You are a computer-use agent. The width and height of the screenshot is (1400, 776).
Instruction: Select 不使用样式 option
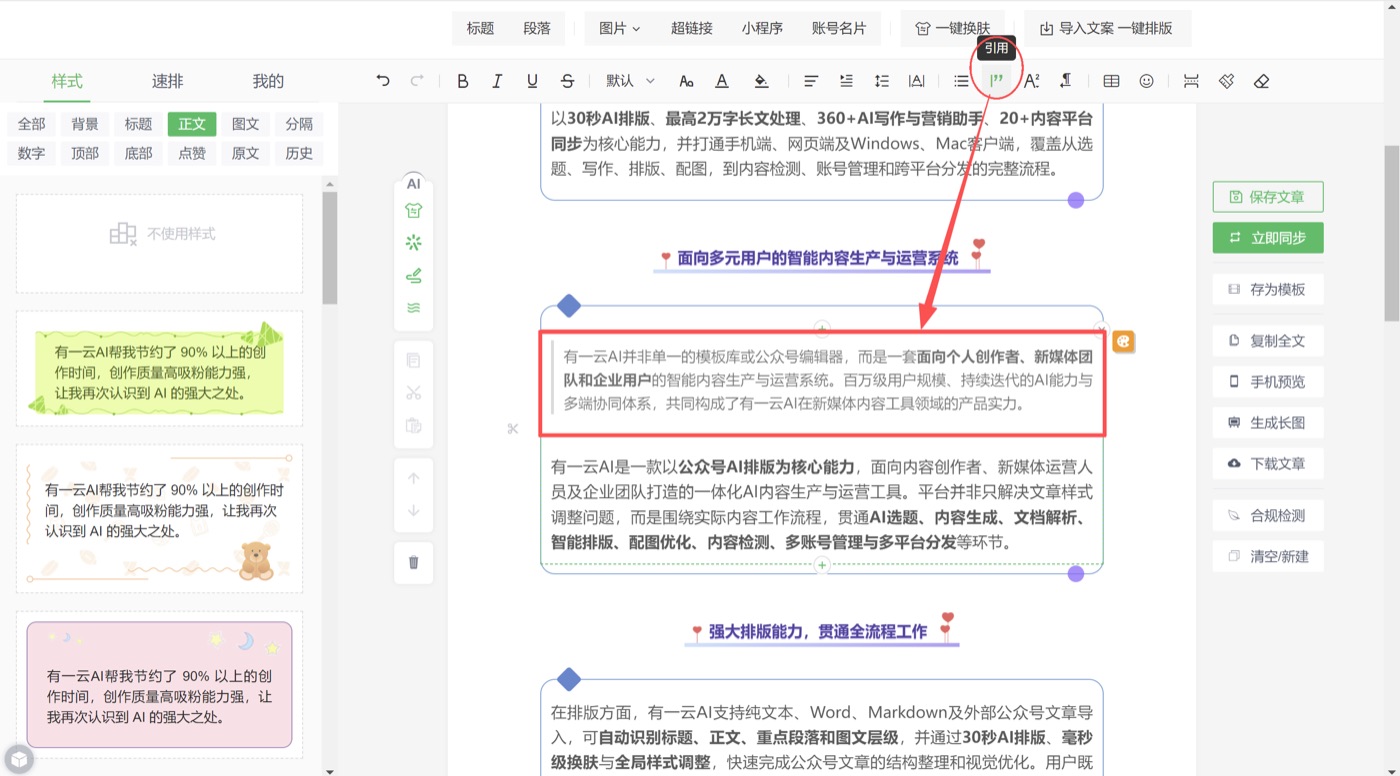click(160, 234)
